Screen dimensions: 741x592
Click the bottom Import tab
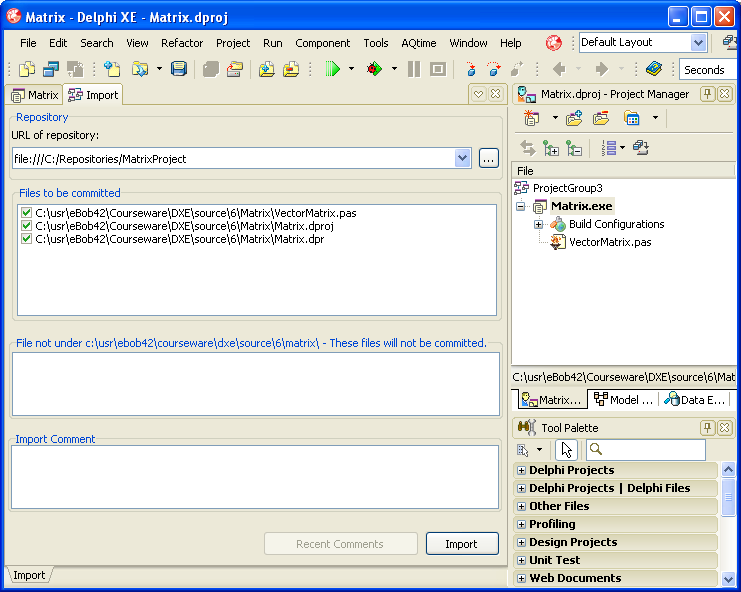point(29,575)
